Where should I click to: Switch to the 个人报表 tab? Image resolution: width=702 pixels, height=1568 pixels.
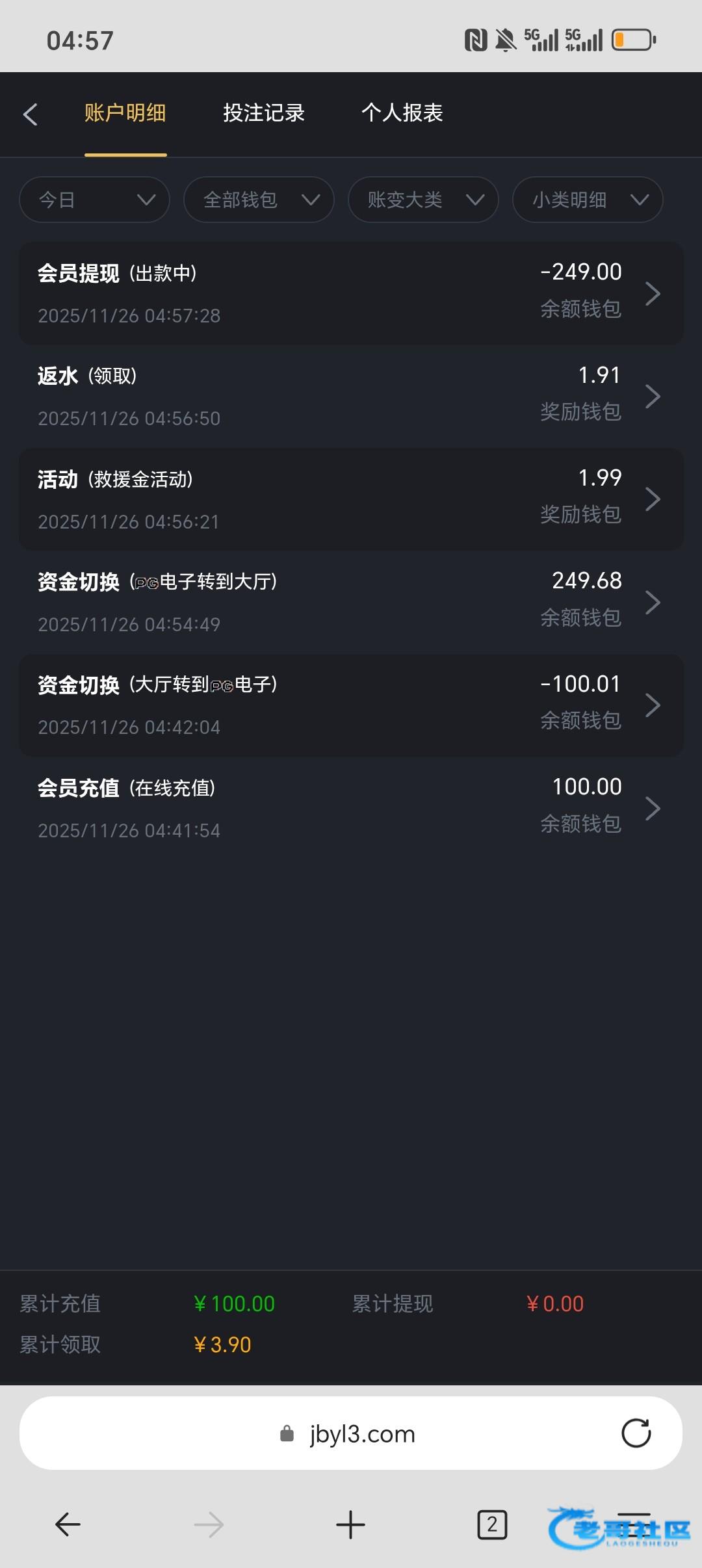(402, 113)
